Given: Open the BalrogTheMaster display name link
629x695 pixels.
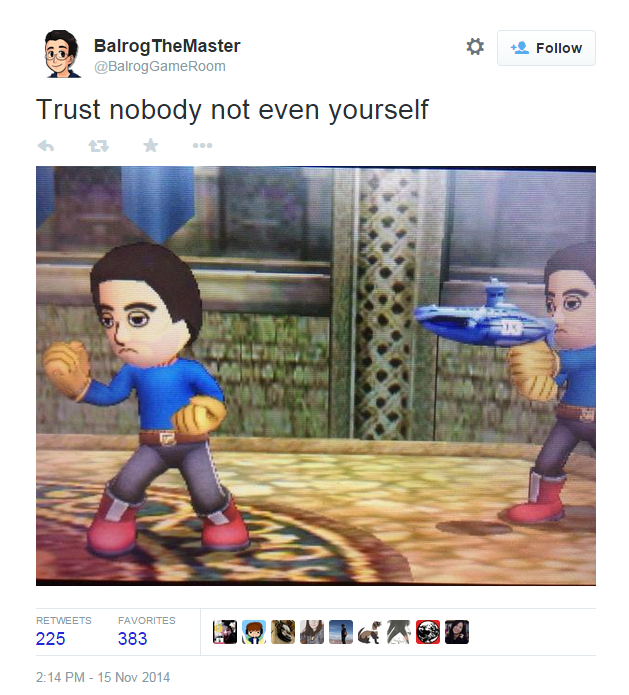Looking at the screenshot, I should coord(167,46).
